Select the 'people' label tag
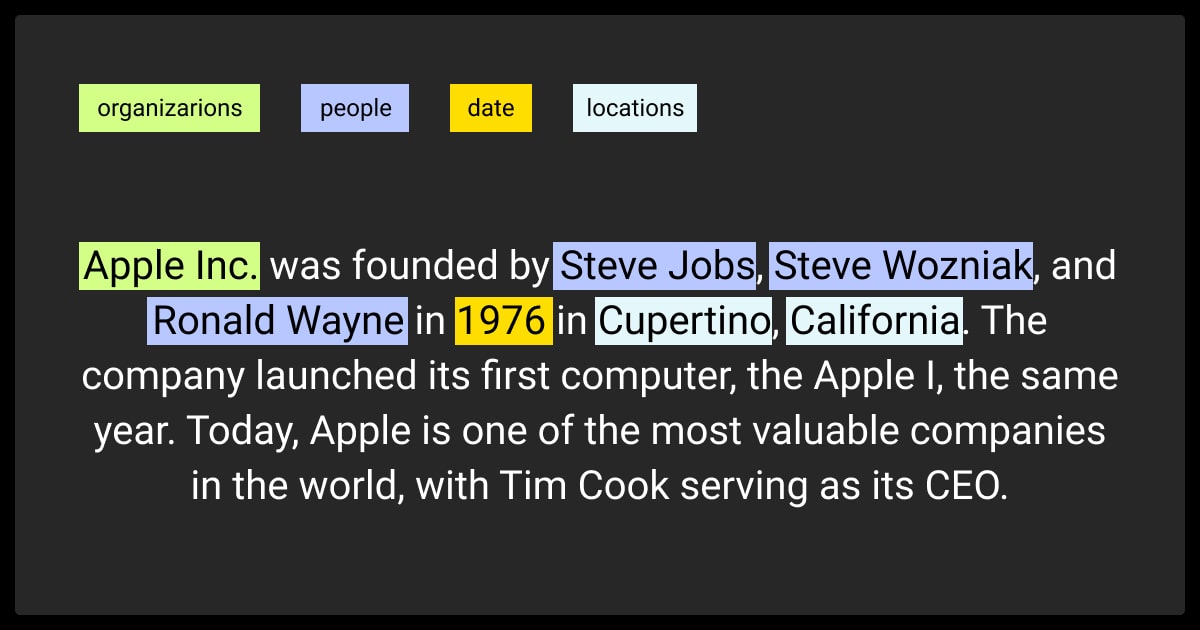 pyautogui.click(x=355, y=108)
